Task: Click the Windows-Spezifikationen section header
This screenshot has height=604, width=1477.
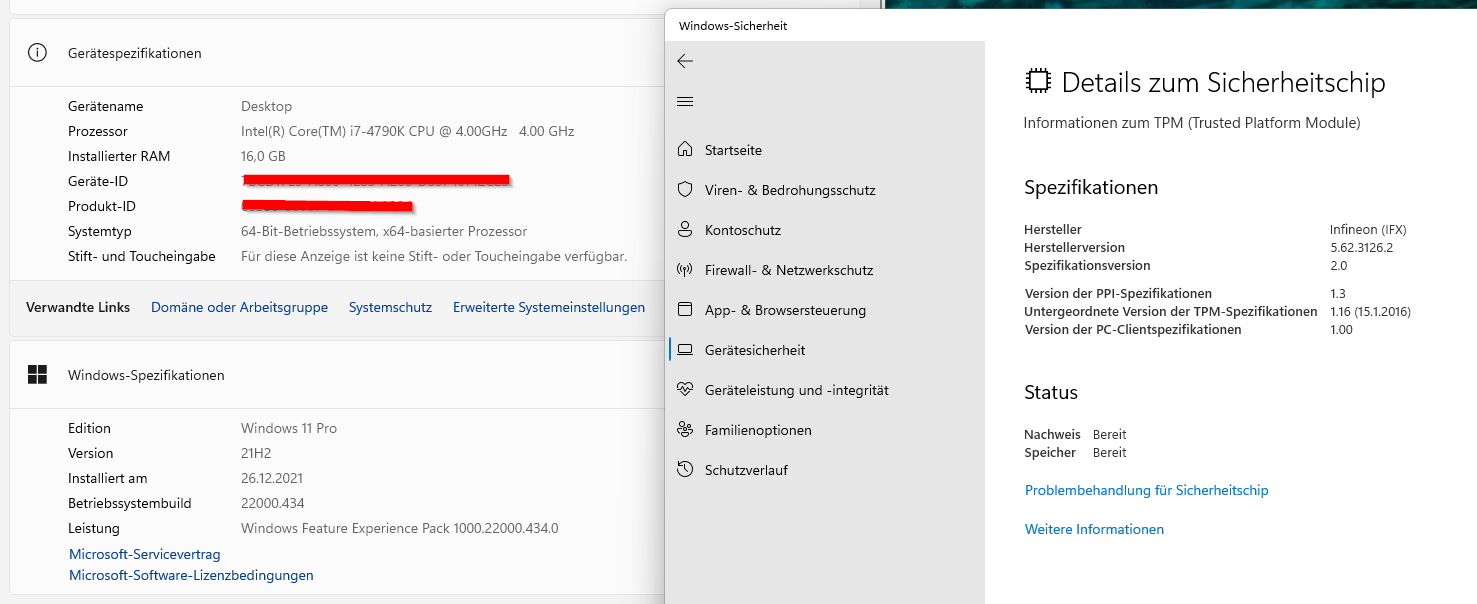Action: click(x=146, y=376)
